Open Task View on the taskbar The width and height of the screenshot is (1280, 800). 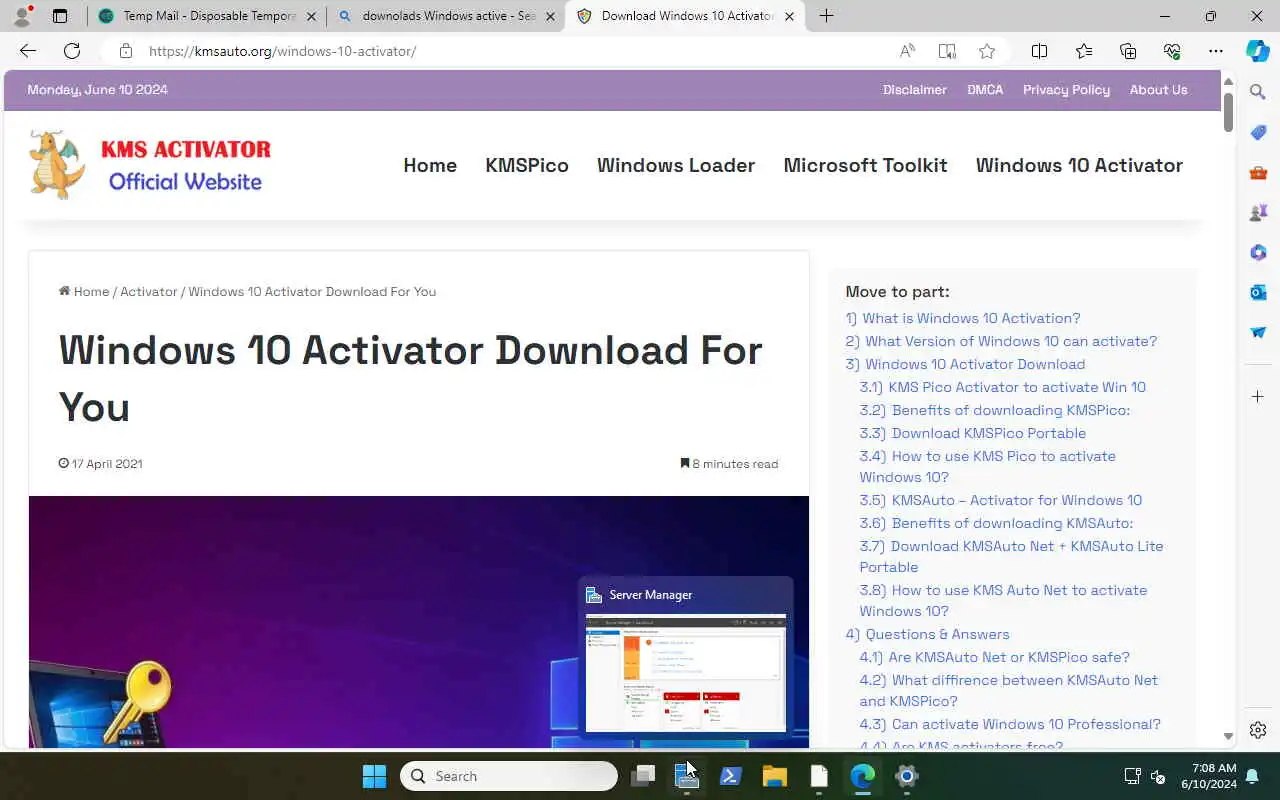click(x=643, y=776)
